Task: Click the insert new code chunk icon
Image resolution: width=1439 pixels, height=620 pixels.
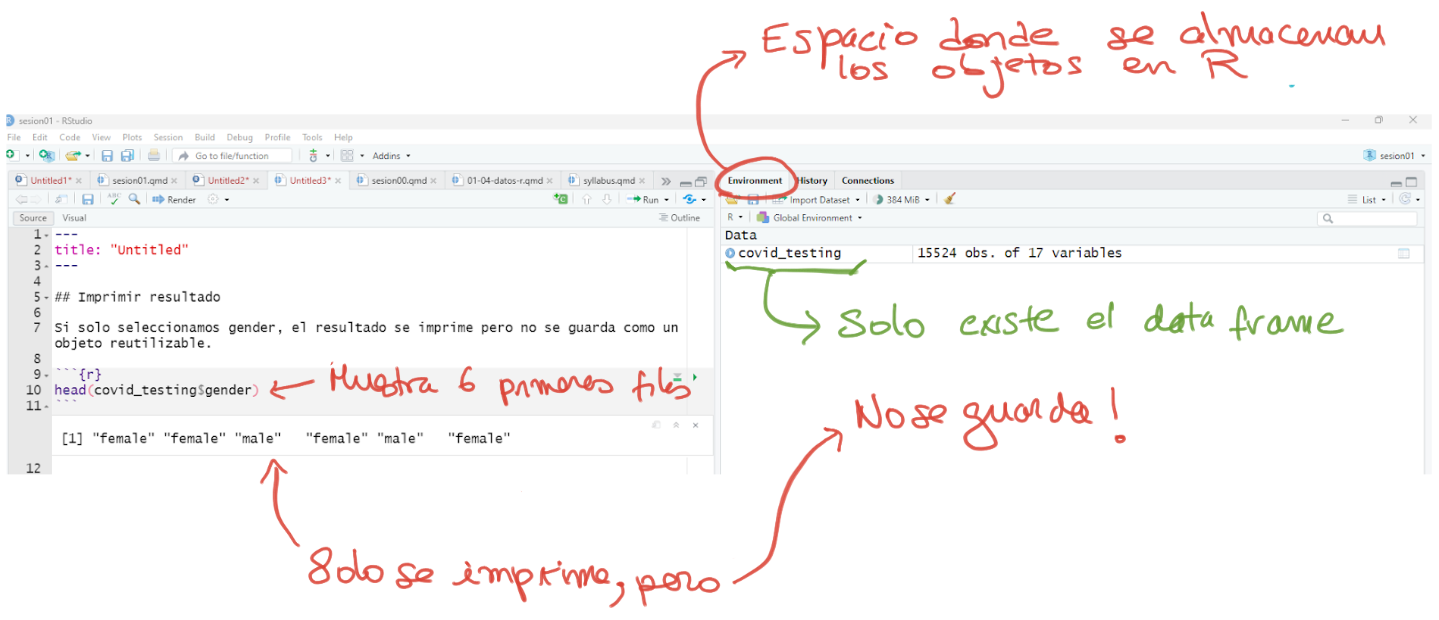Action: [x=561, y=200]
